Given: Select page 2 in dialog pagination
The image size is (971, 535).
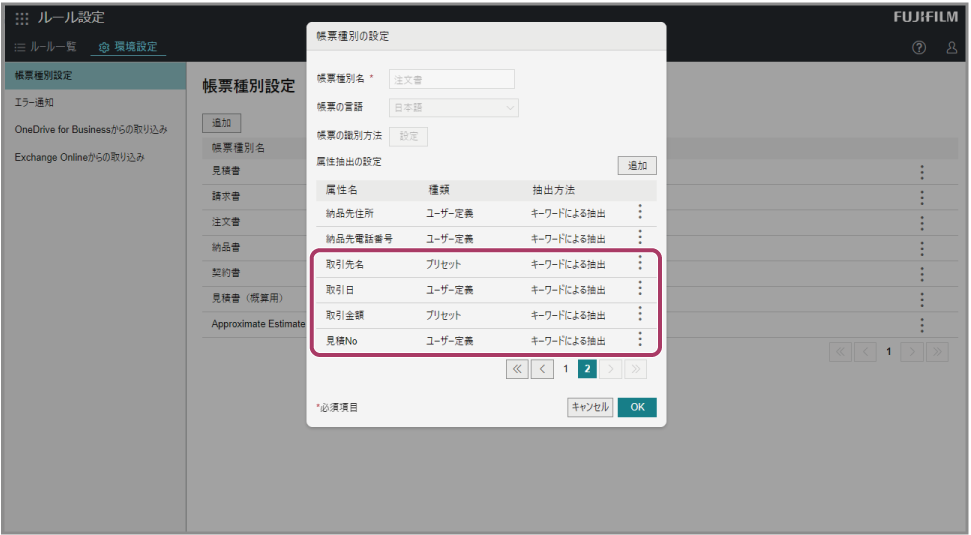Looking at the screenshot, I should tap(587, 369).
